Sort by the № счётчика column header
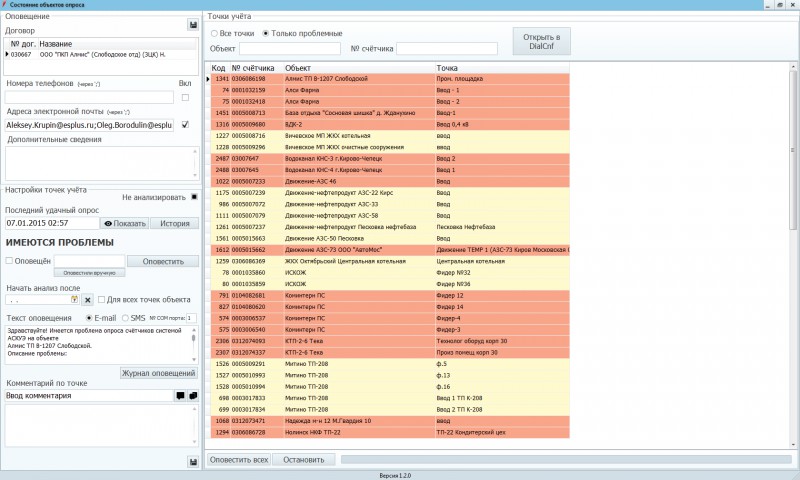This screenshot has height=480, width=800. (256, 68)
